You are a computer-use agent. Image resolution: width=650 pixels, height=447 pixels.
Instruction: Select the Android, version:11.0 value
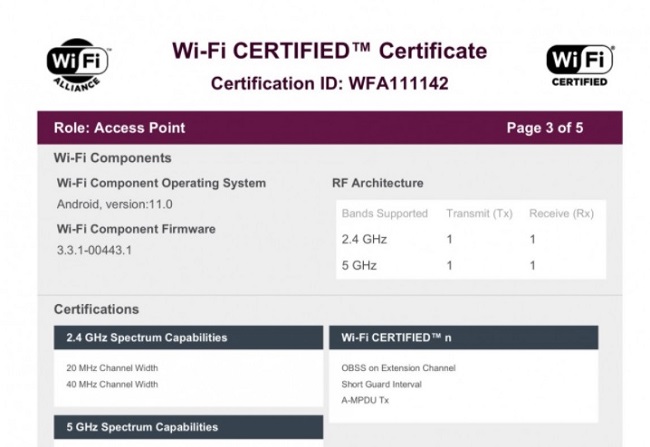[115, 204]
